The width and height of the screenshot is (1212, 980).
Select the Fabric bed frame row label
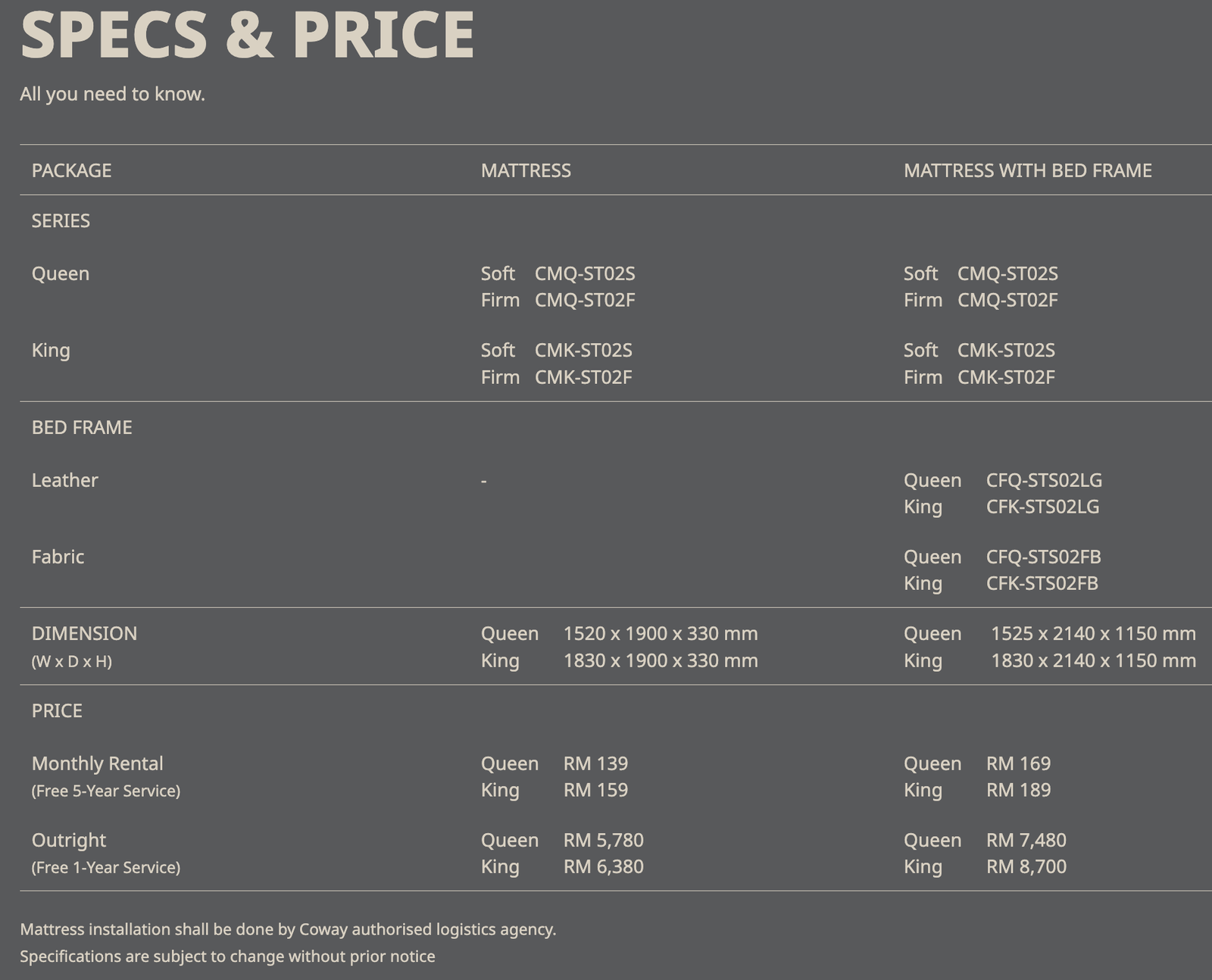[x=58, y=557]
